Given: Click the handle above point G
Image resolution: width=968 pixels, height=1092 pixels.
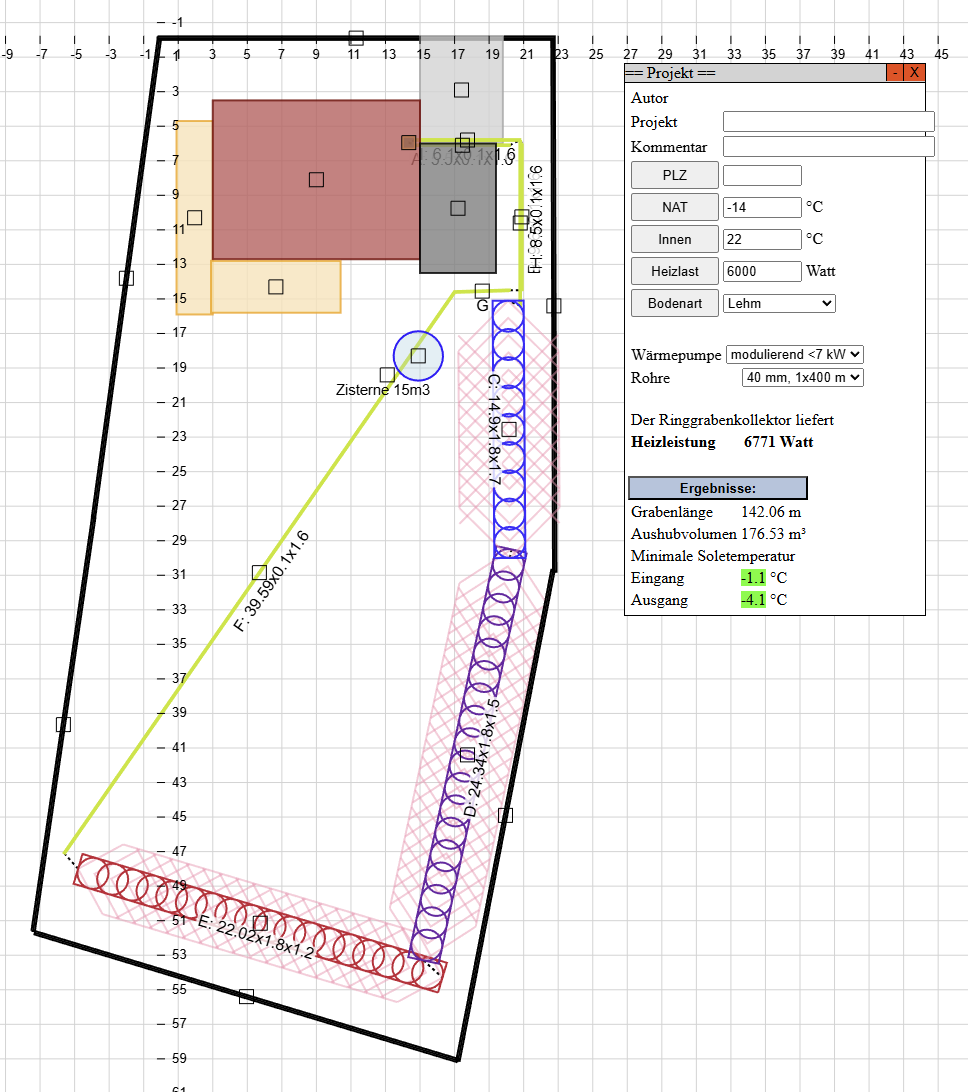Looking at the screenshot, I should [482, 290].
